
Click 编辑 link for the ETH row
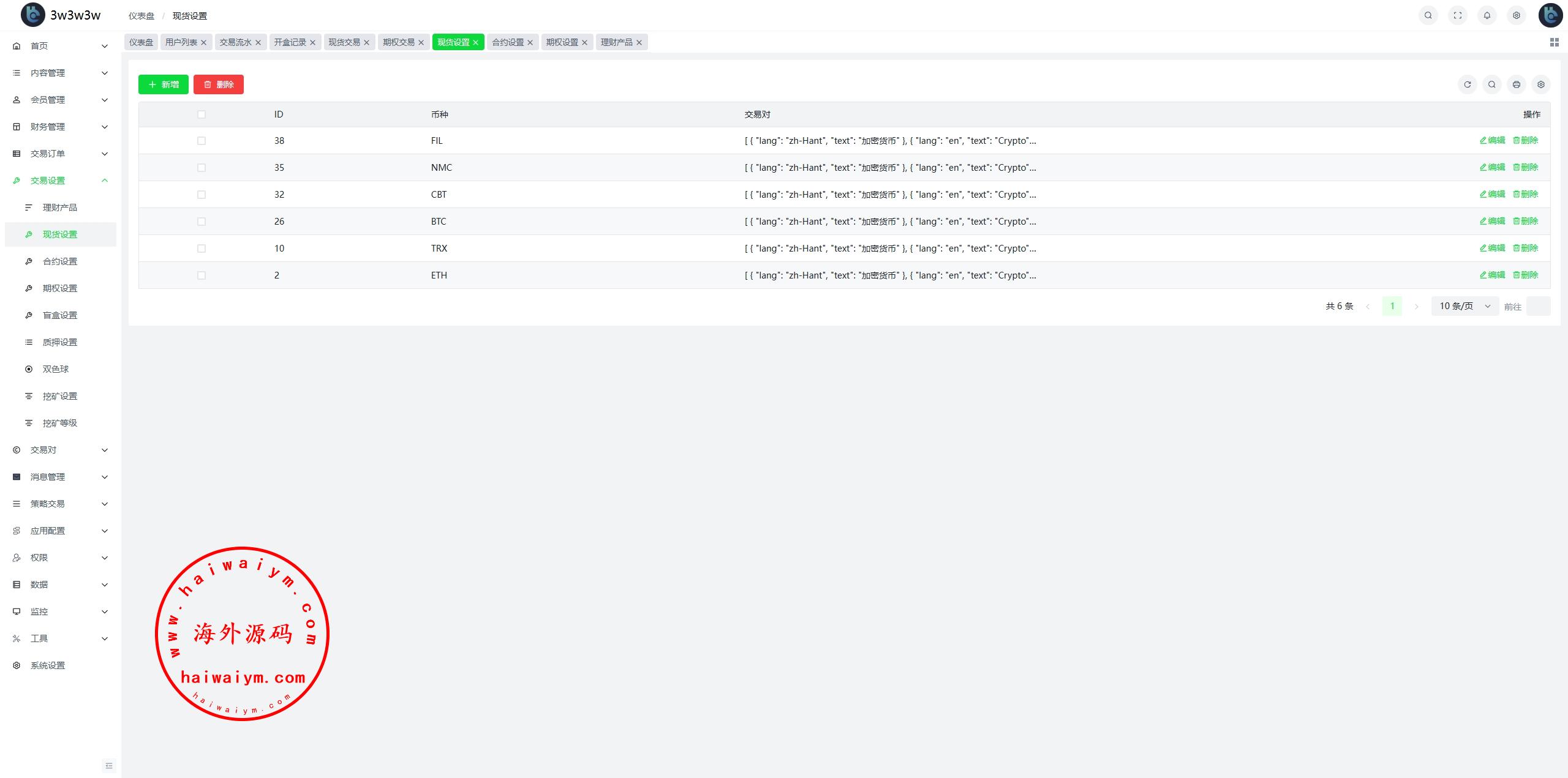pos(1492,275)
